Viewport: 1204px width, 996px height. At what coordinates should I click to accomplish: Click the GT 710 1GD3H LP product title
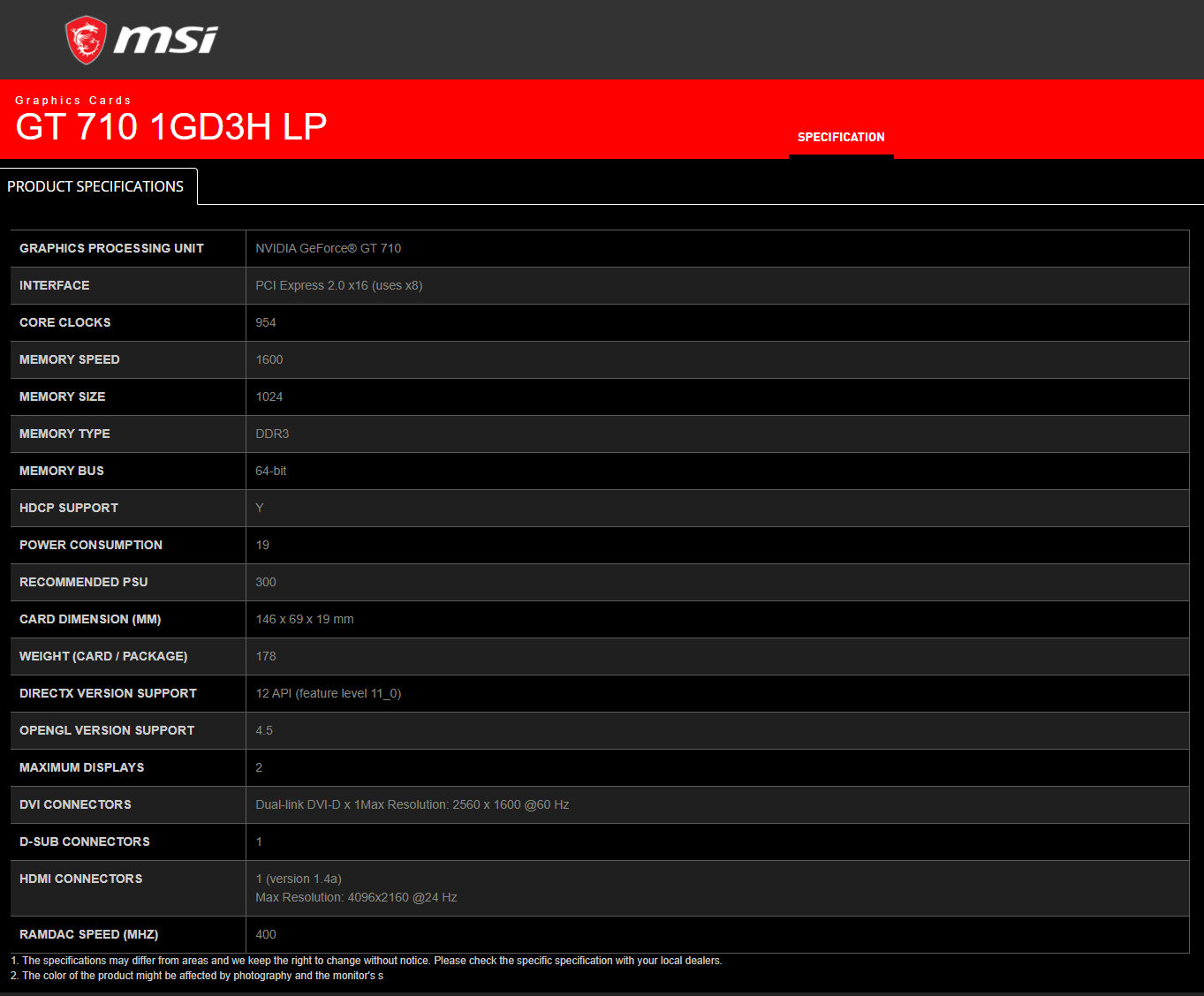[x=171, y=127]
